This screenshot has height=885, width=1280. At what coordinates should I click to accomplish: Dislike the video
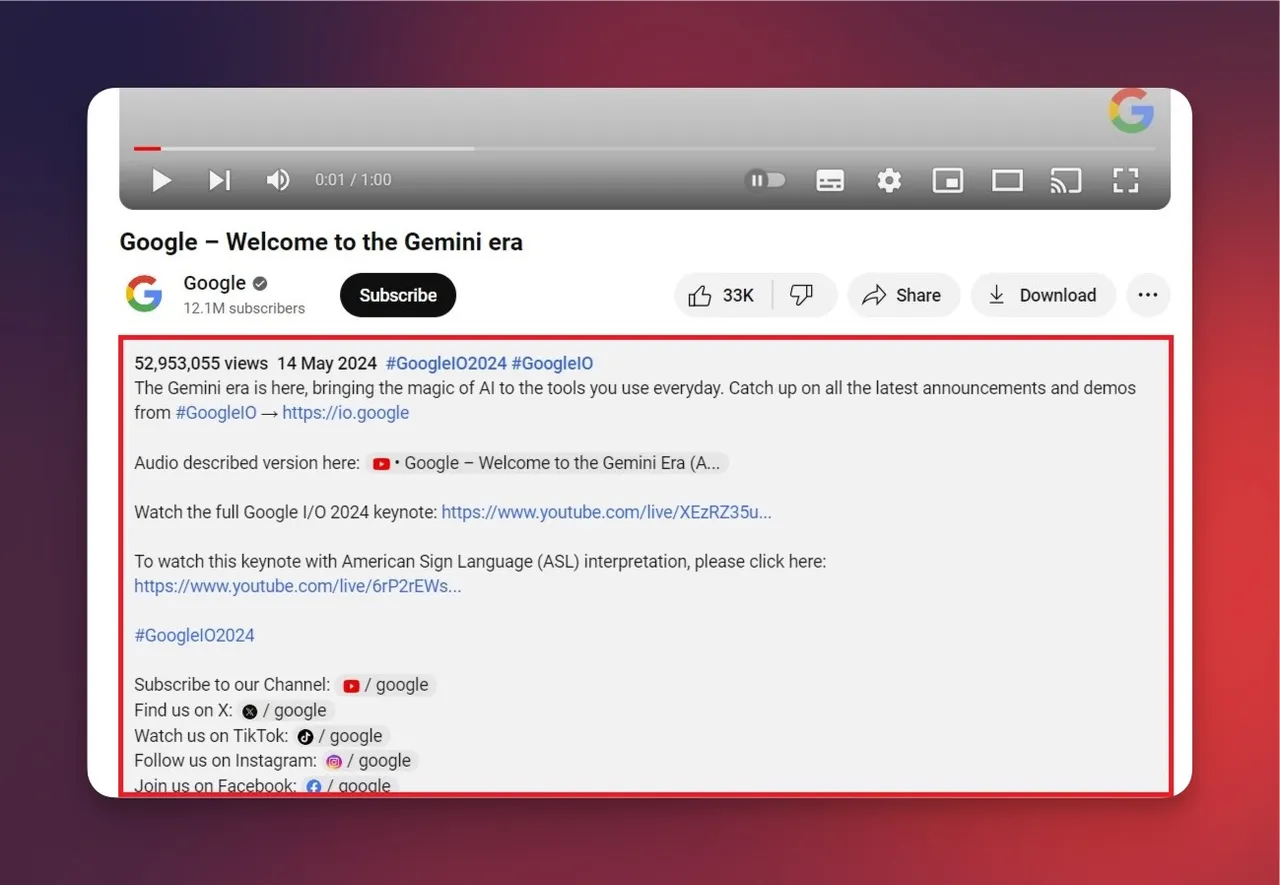click(x=803, y=295)
